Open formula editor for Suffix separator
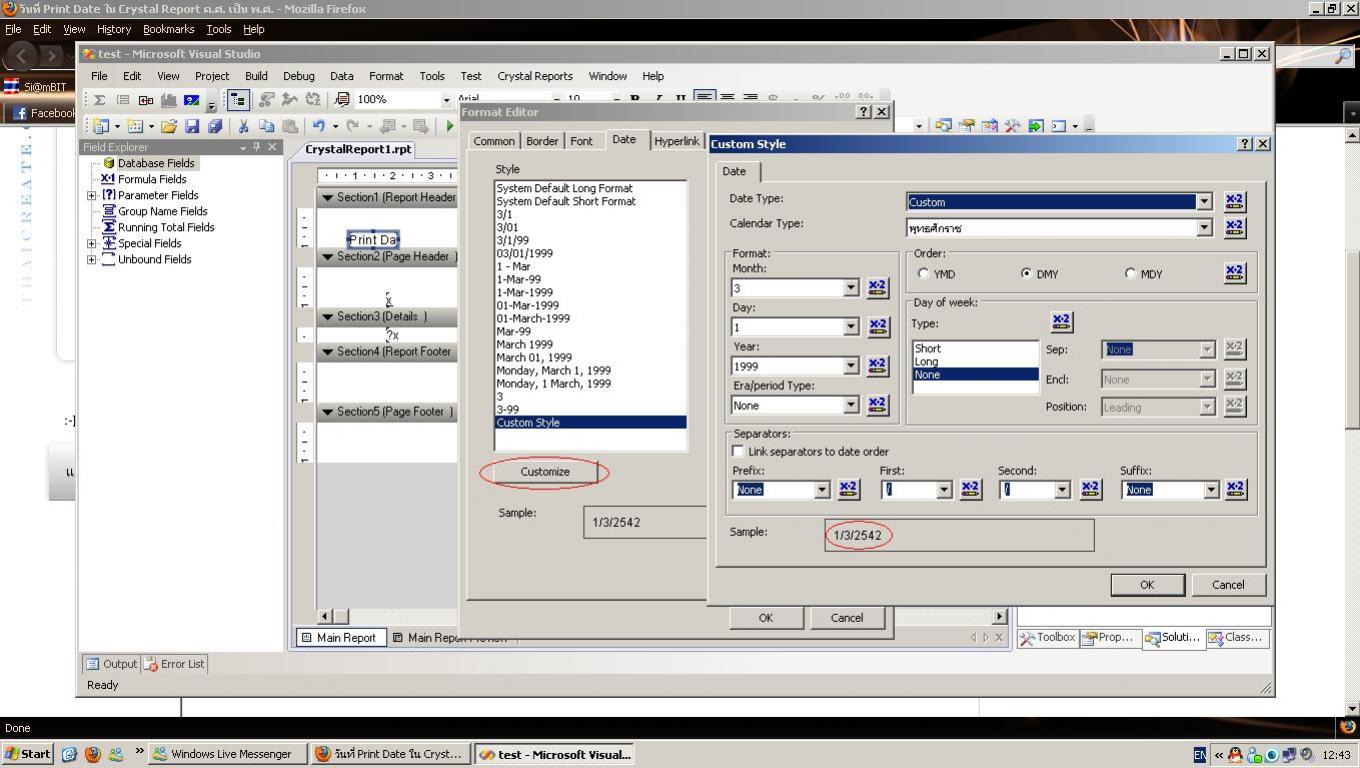The image size is (1360, 768). pos(1236,489)
